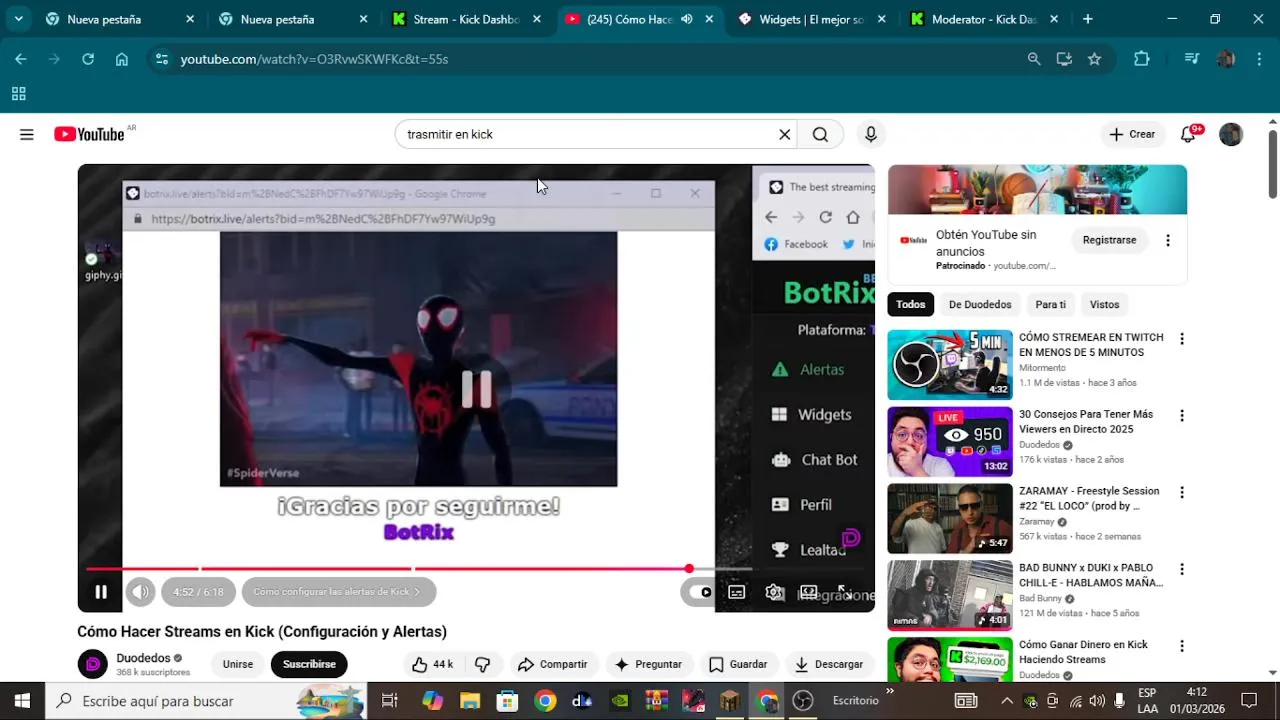The image size is (1280, 720).
Task: Open the 'BAD BUNNY x DUKI' video thumbnail
Action: click(950, 595)
